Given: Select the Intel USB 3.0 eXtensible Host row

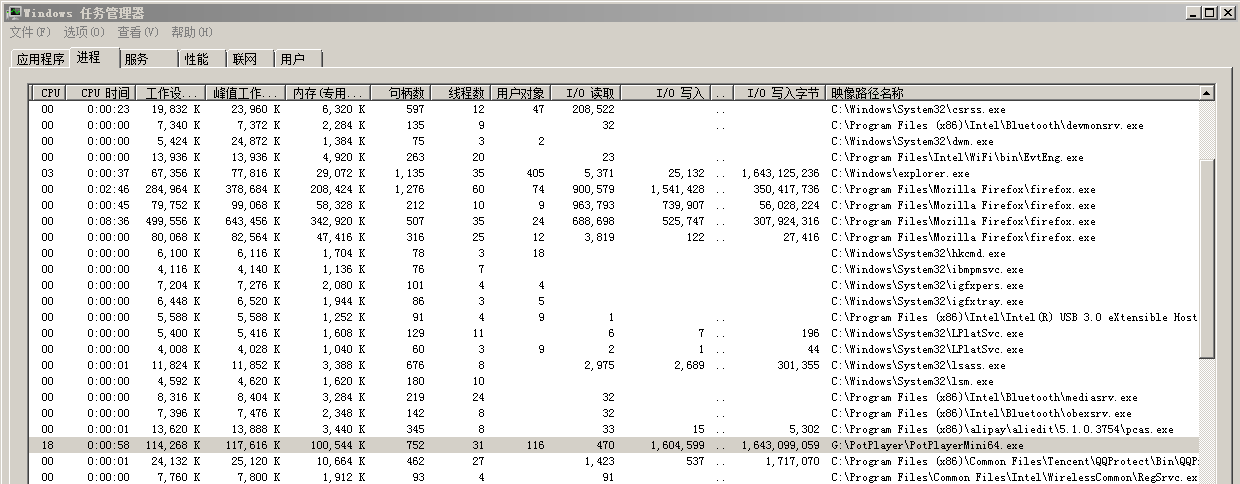Looking at the screenshot, I should [x=616, y=317].
